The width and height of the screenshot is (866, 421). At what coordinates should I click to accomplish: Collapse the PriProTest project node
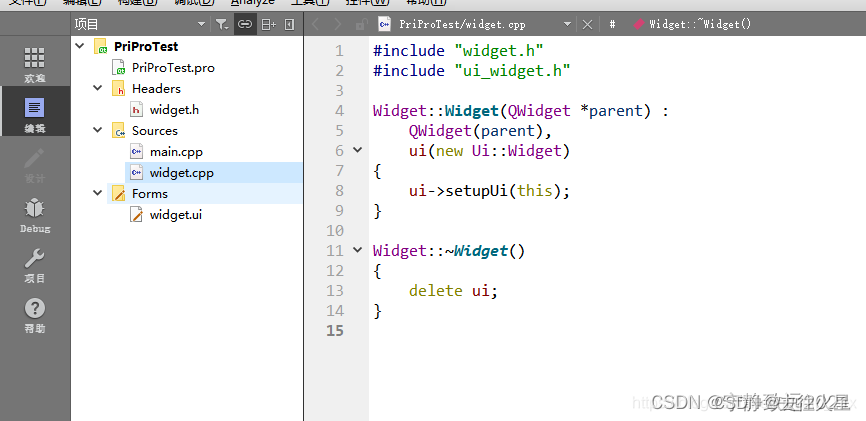[80, 46]
